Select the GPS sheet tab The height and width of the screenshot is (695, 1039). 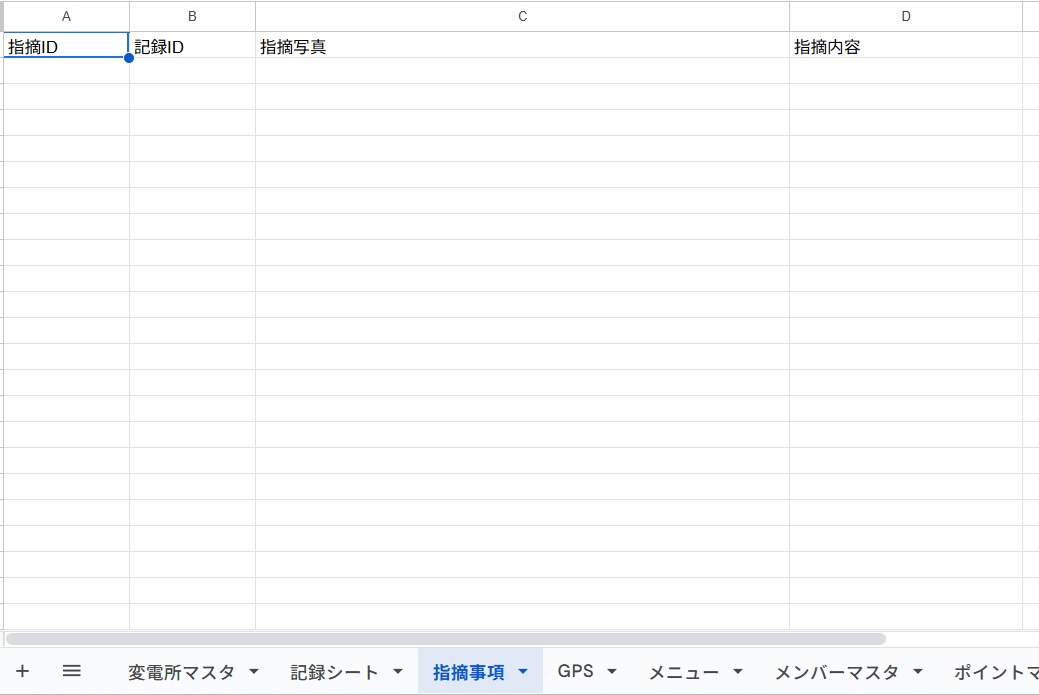point(575,672)
